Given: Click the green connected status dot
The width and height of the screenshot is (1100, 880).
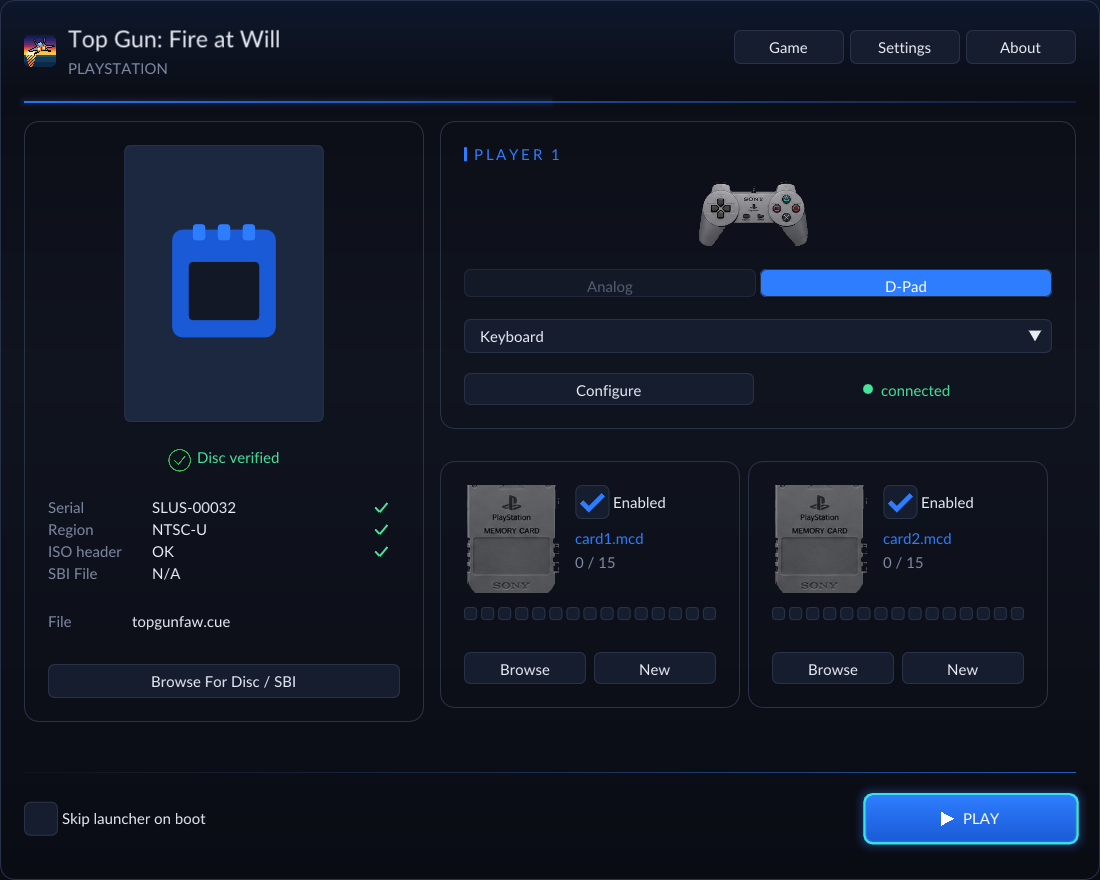Looking at the screenshot, I should click(868, 389).
